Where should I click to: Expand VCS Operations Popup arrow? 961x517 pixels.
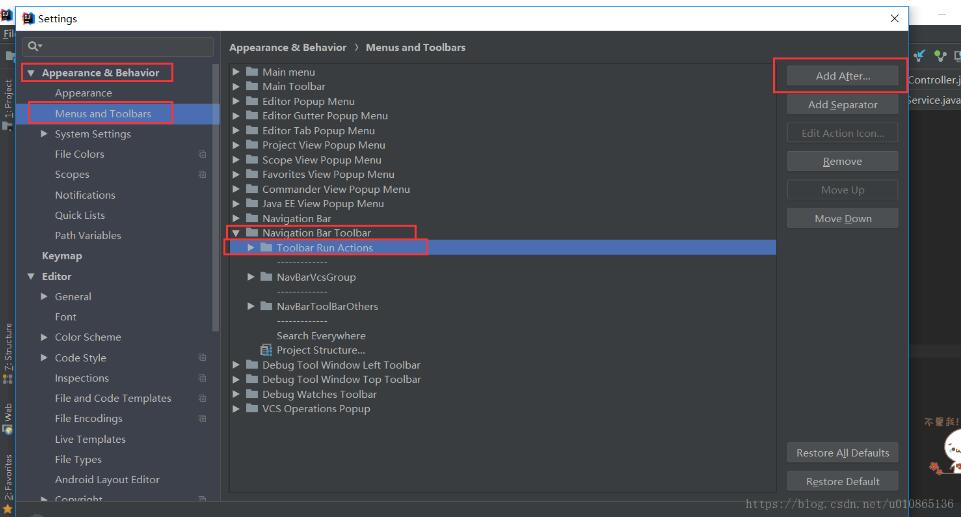pyautogui.click(x=236, y=409)
